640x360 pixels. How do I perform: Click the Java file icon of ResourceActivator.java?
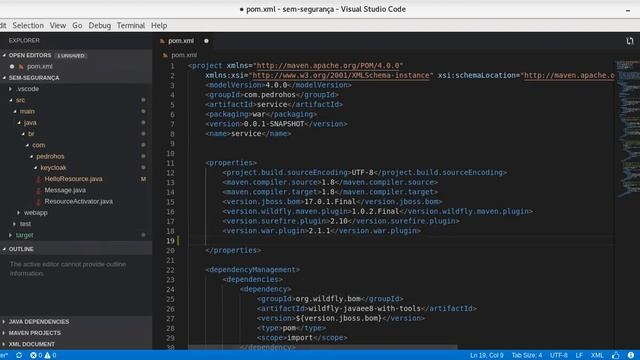38,202
